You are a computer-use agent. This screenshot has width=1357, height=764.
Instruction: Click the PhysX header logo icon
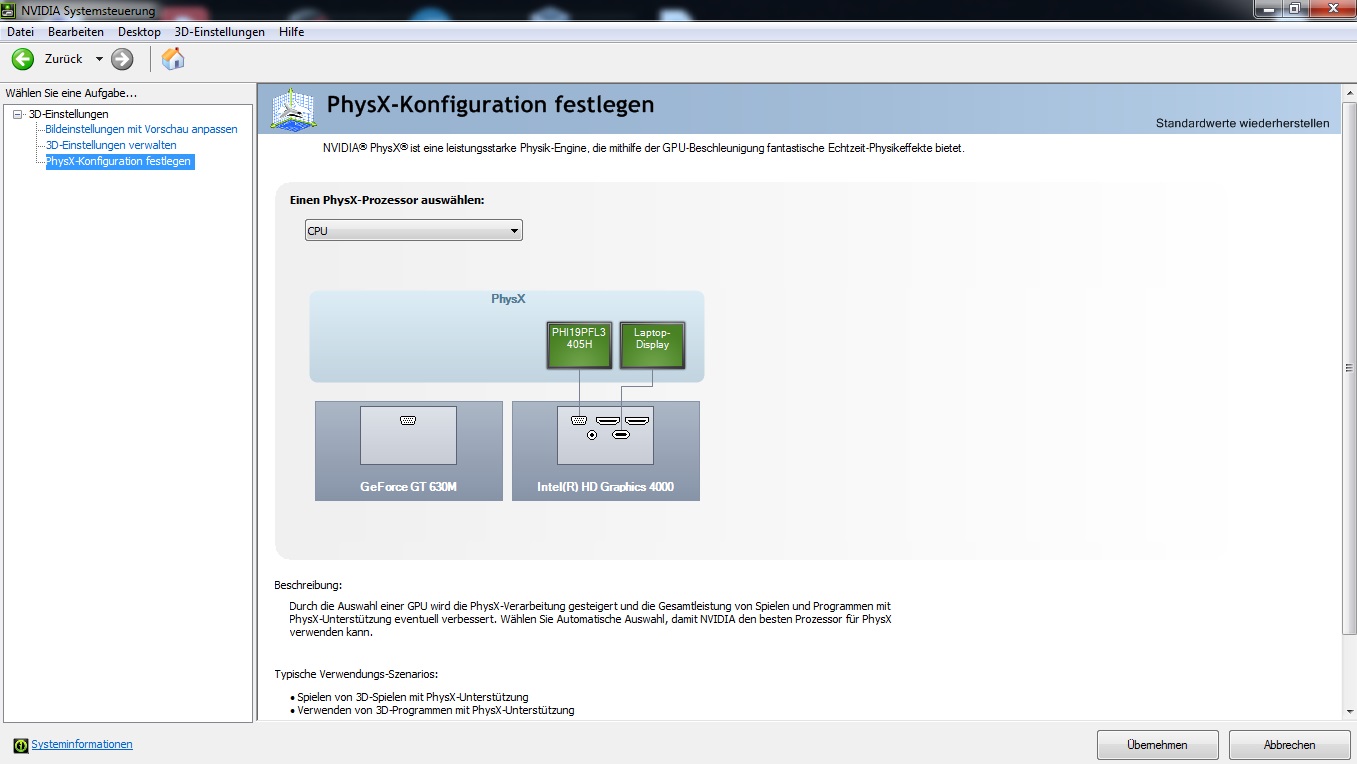click(x=294, y=108)
